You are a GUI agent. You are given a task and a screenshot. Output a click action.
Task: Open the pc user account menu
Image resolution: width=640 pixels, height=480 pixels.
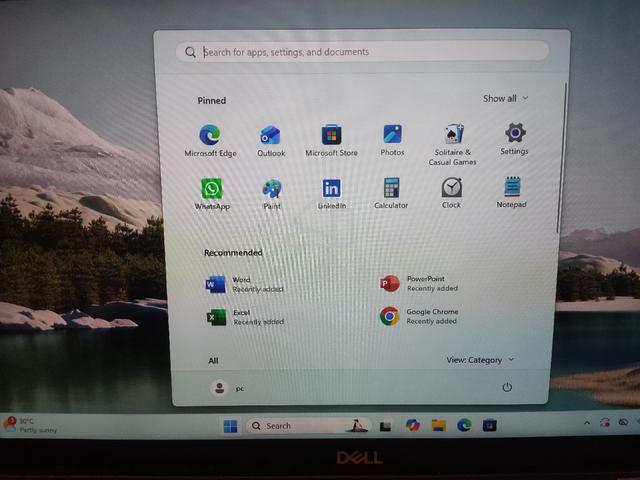(228, 388)
